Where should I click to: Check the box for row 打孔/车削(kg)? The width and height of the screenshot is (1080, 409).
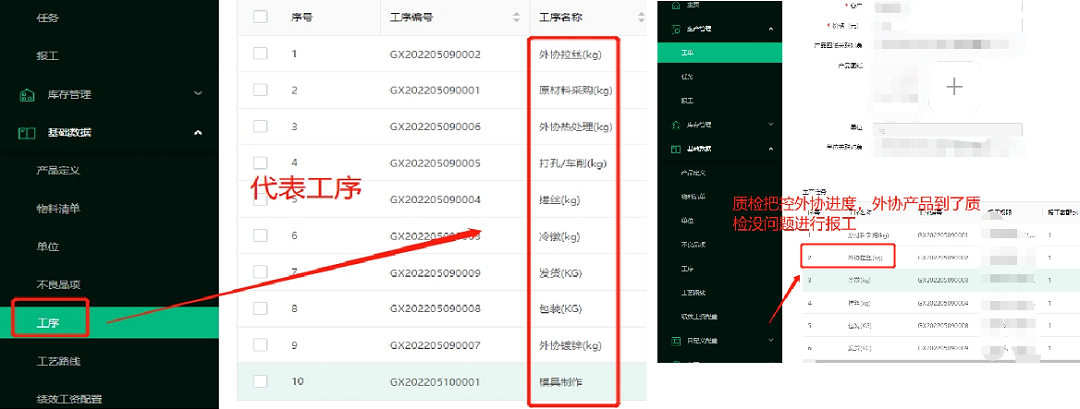[x=260, y=162]
